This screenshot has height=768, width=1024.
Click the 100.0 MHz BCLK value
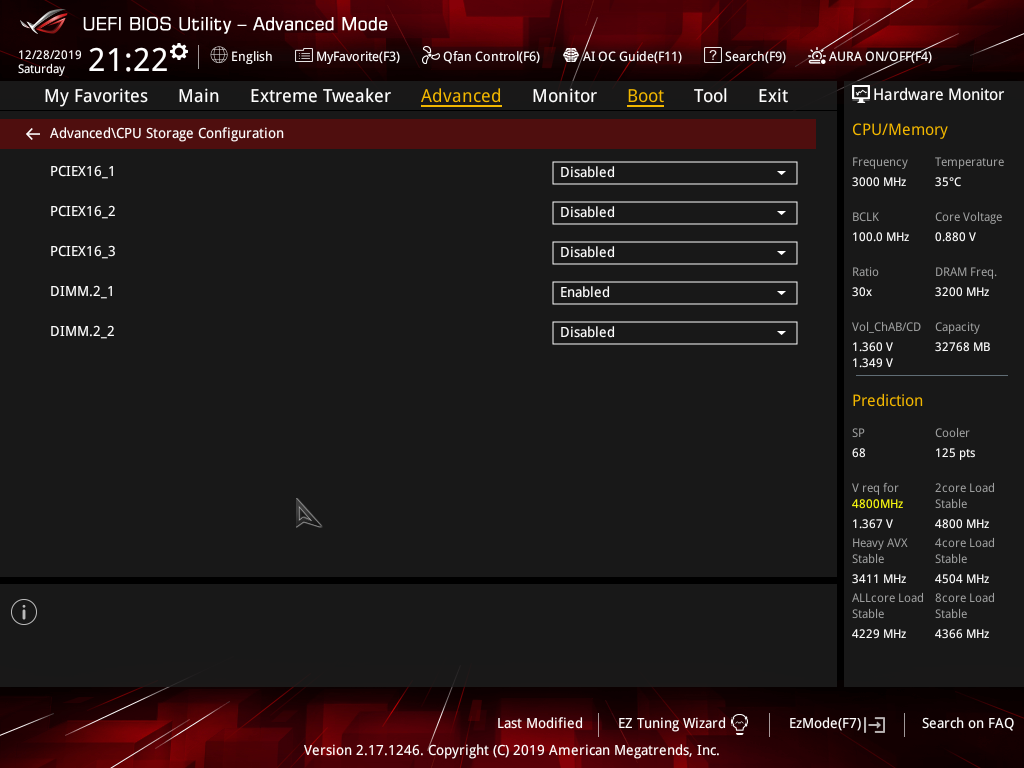880,236
